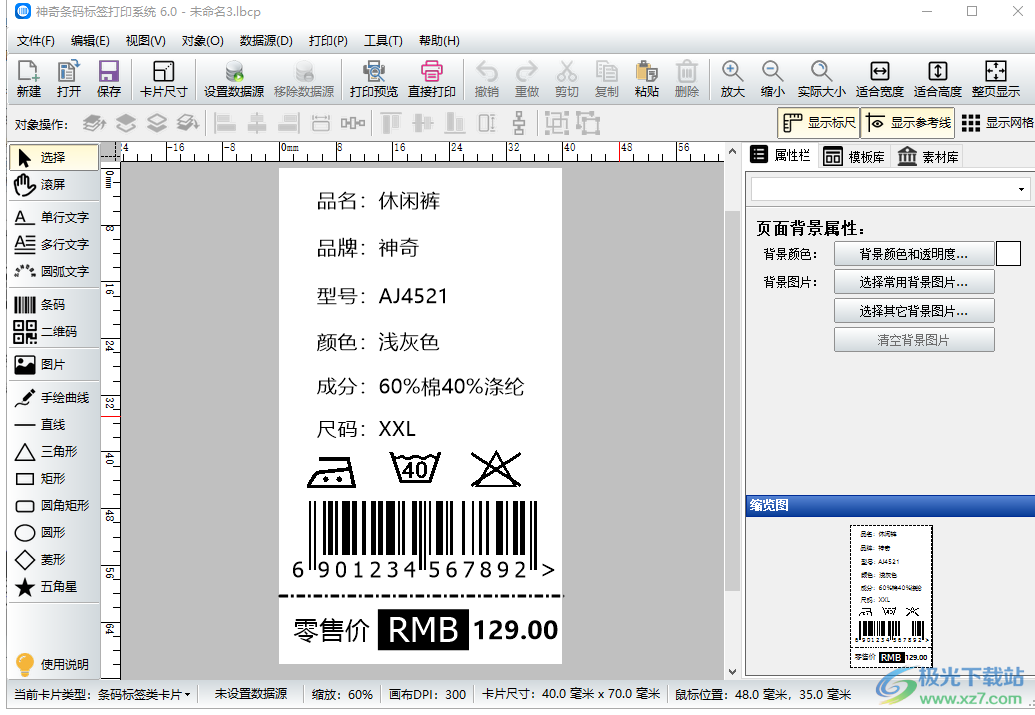Open the 文件(F) menu
The image size is (1035, 715).
(36, 41)
